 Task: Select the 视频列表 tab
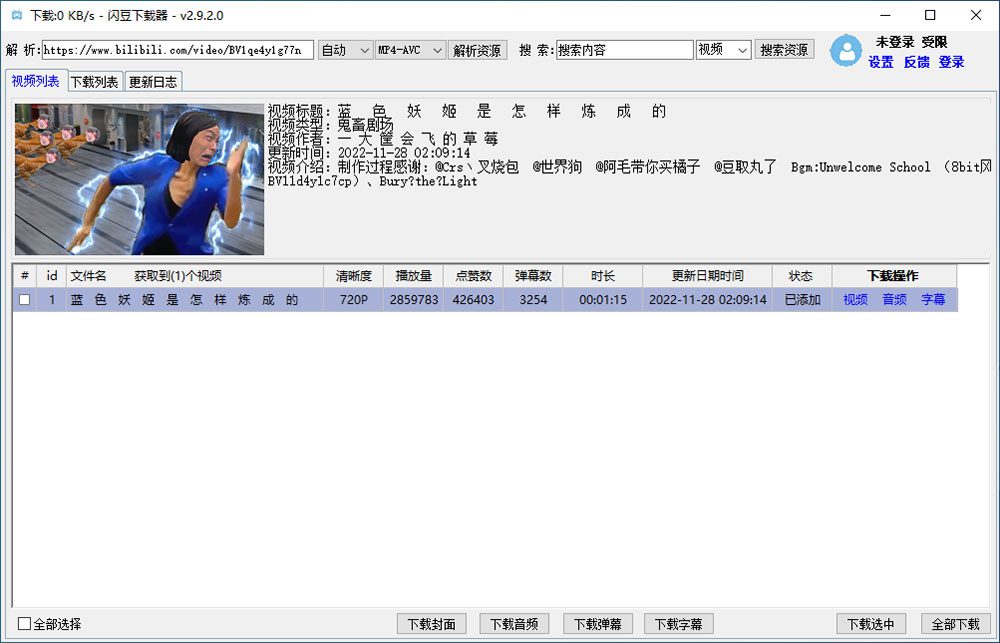point(35,82)
